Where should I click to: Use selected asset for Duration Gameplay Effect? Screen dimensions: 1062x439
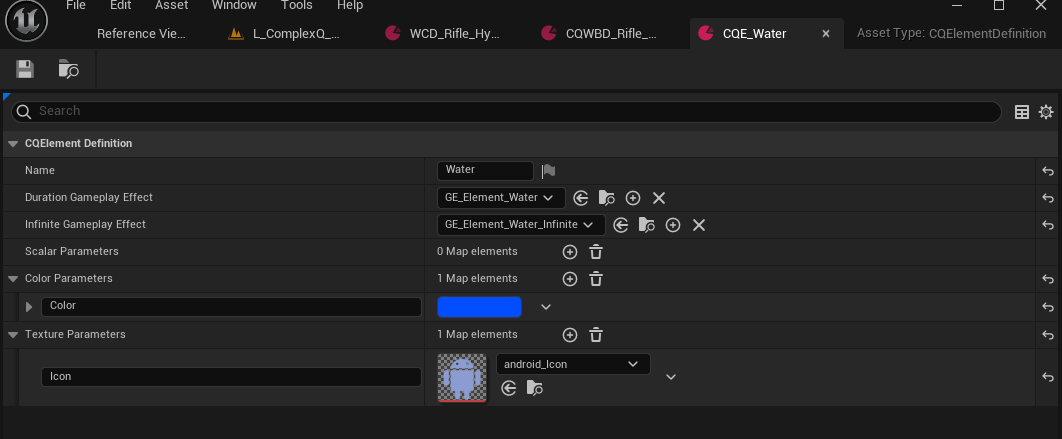tap(580, 198)
